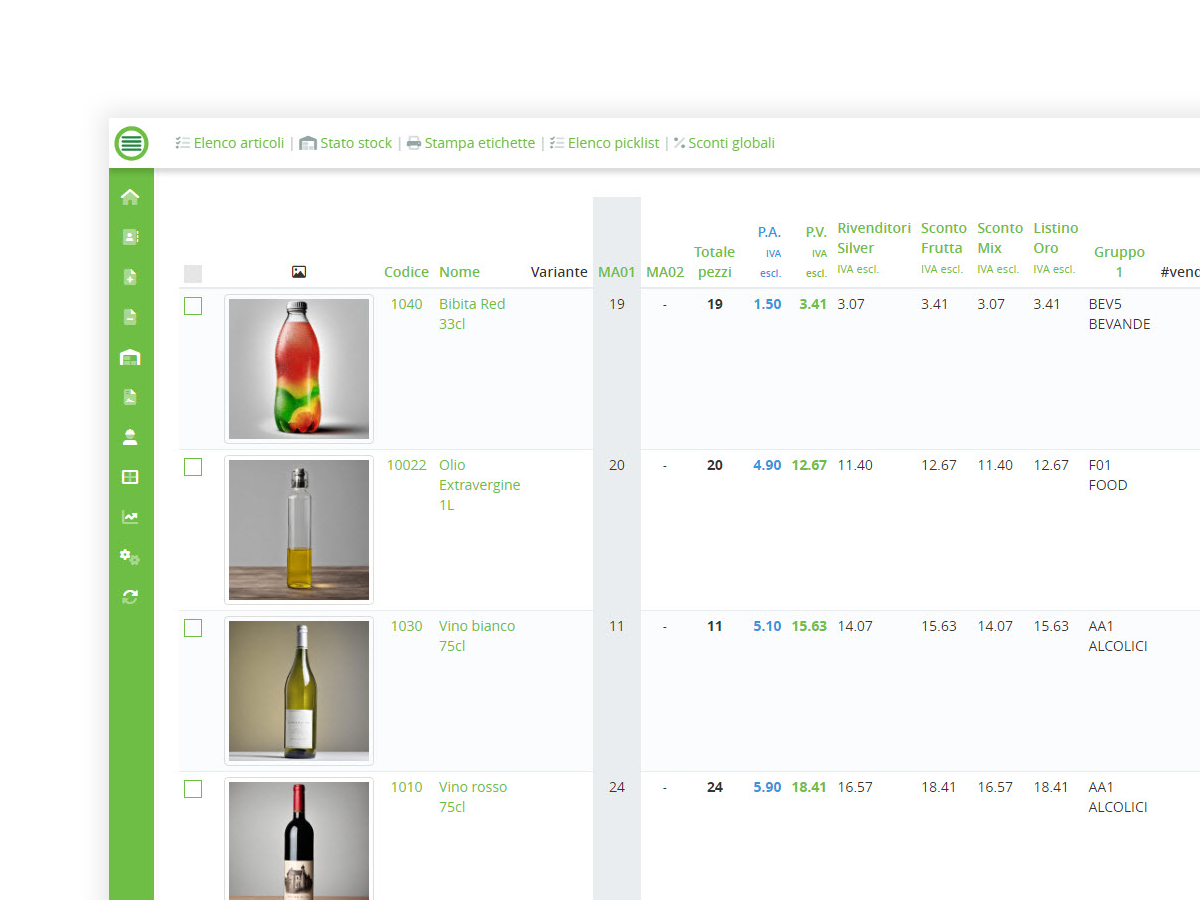This screenshot has height=900, width=1200.
Task: Go to Home from the sidebar
Action: click(130, 197)
